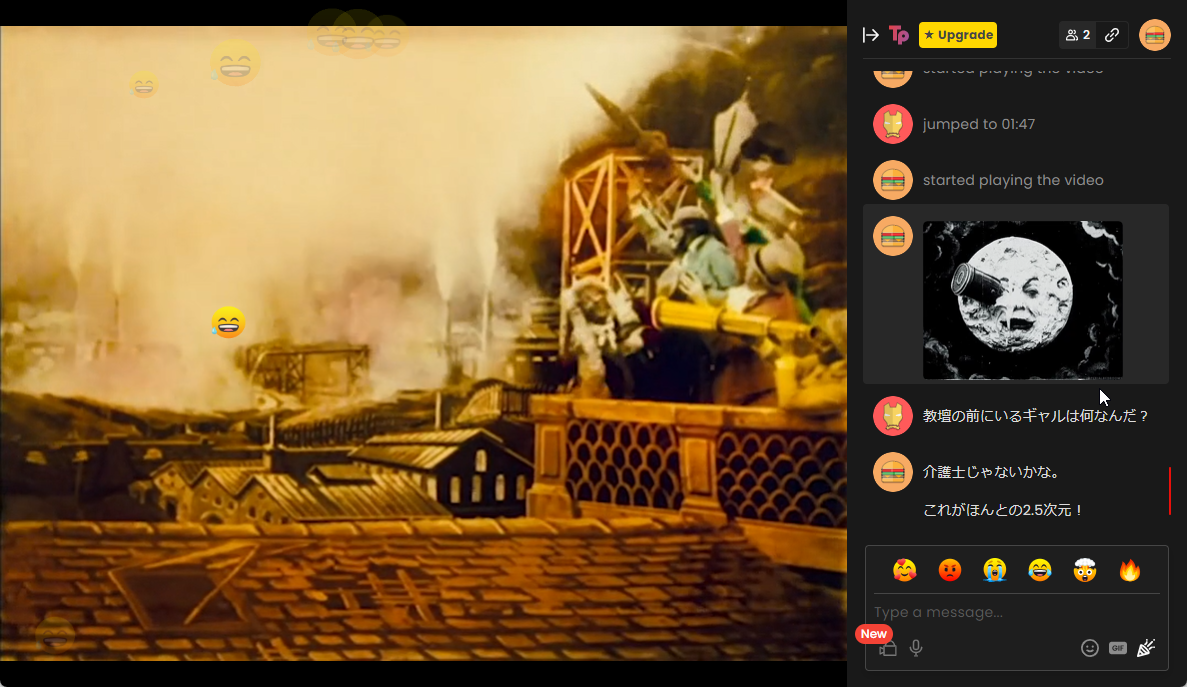The height and width of the screenshot is (687, 1187).
Task: Collapse the chat sidebar with the arrow icon
Action: (x=871, y=35)
